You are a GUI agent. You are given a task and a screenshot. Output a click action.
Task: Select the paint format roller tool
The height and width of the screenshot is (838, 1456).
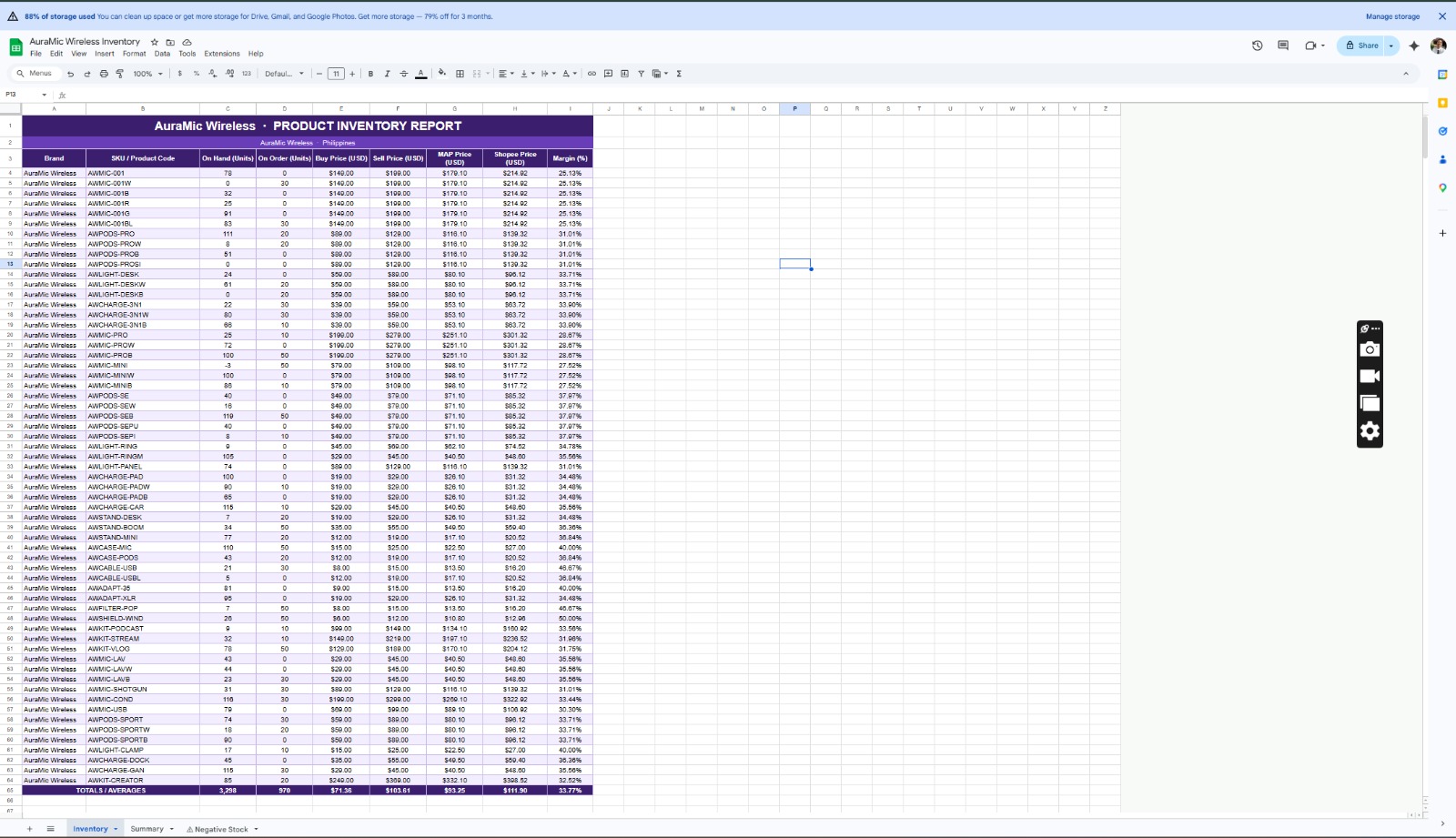point(119,74)
